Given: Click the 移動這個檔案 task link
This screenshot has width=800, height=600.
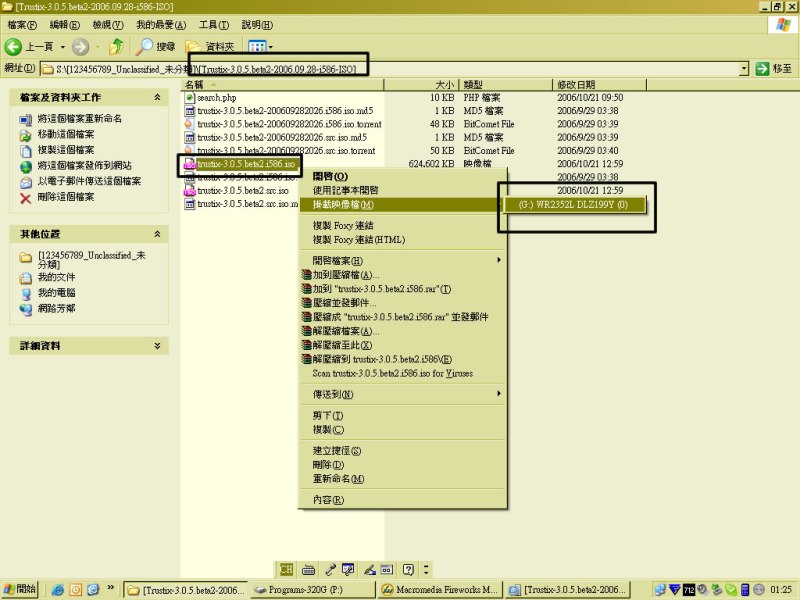Looking at the screenshot, I should pos(66,134).
